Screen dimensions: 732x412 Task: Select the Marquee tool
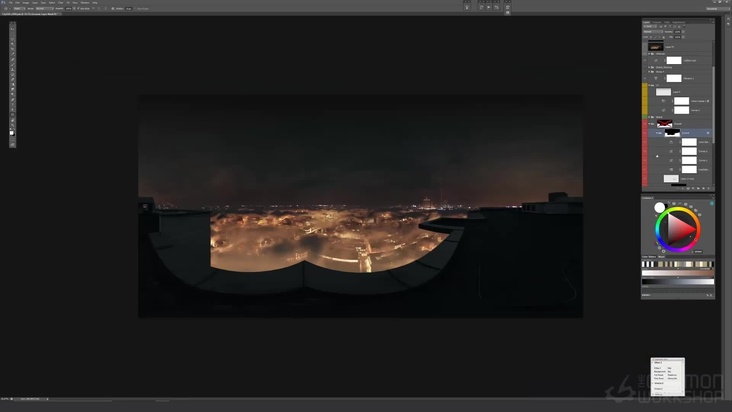pos(13,34)
